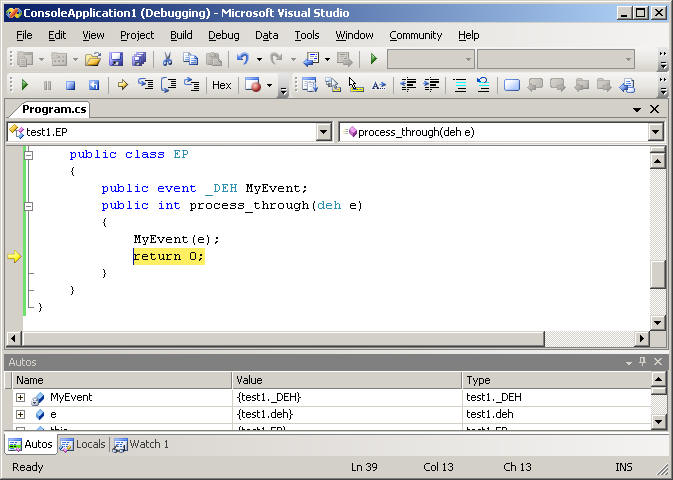Switch to the Locals tab
This screenshot has height=480, width=673.
coord(83,444)
